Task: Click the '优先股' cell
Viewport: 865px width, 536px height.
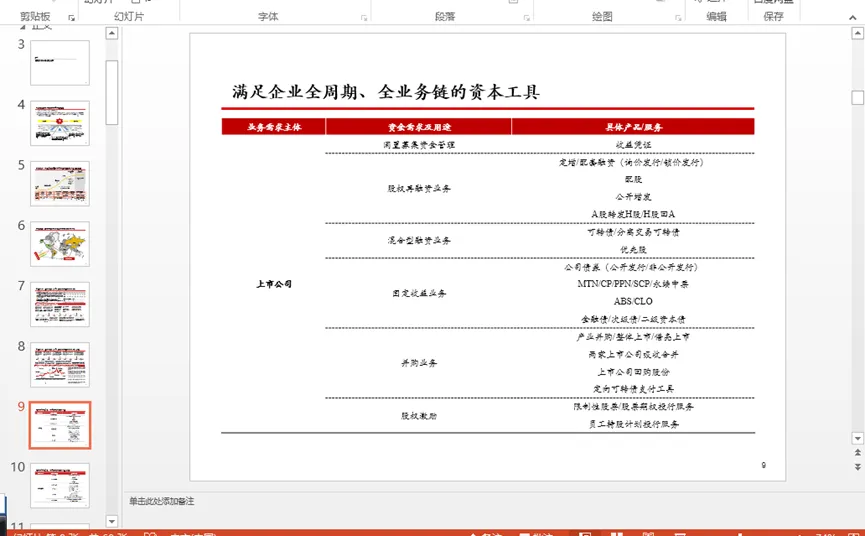Action: [x=633, y=249]
